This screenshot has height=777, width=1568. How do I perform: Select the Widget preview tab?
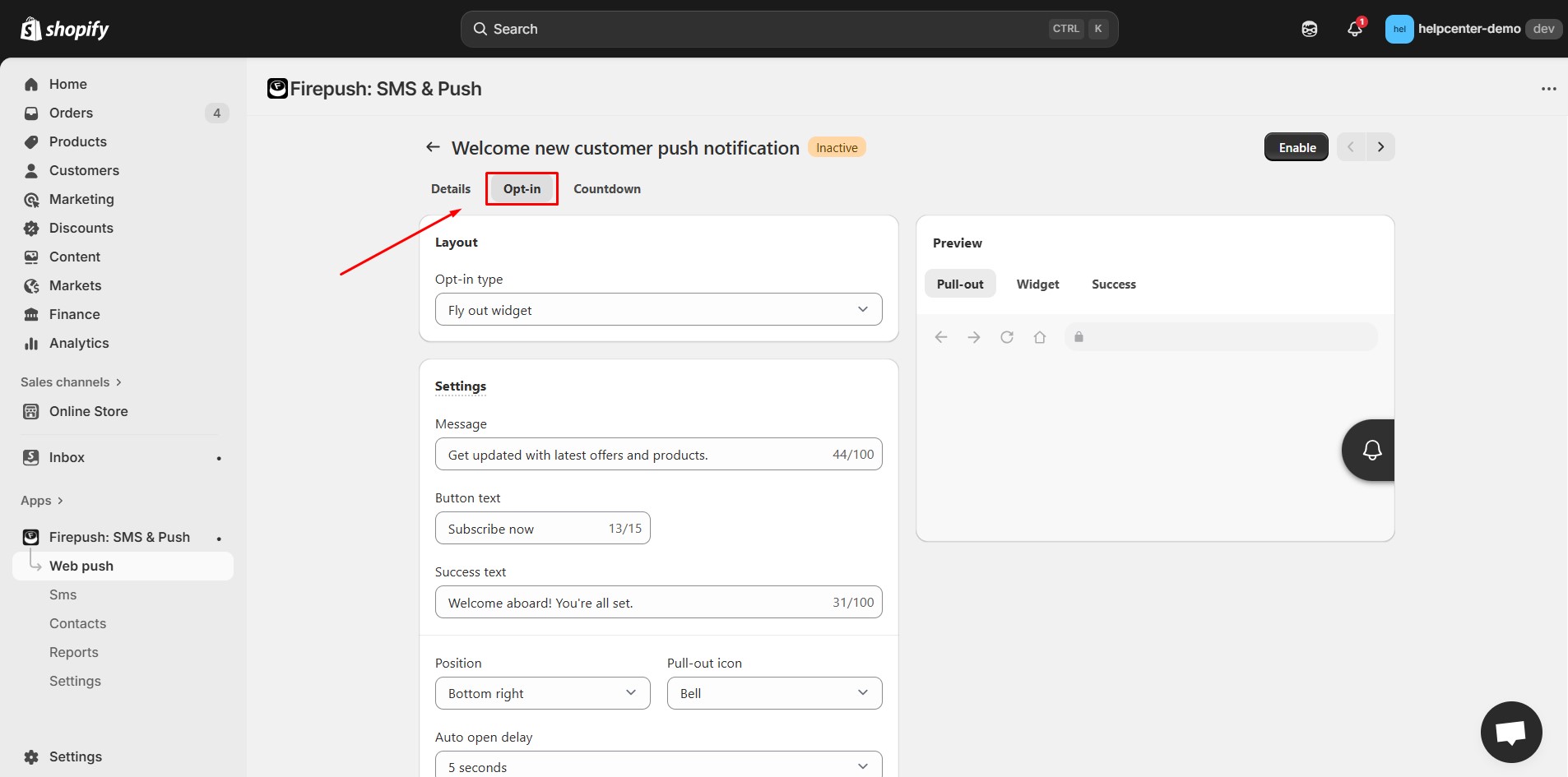[x=1037, y=284]
